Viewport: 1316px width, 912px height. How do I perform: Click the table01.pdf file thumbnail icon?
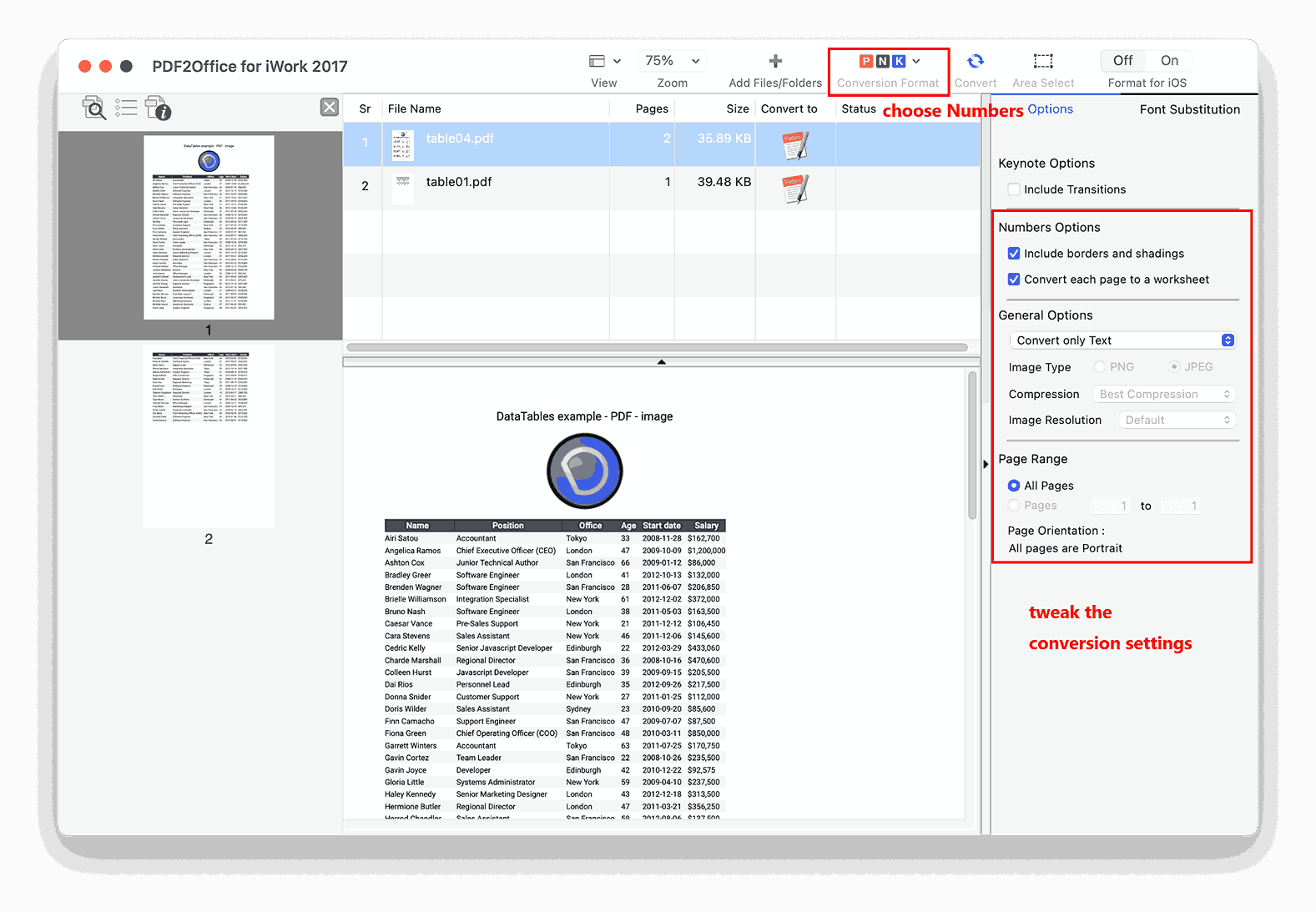point(403,189)
